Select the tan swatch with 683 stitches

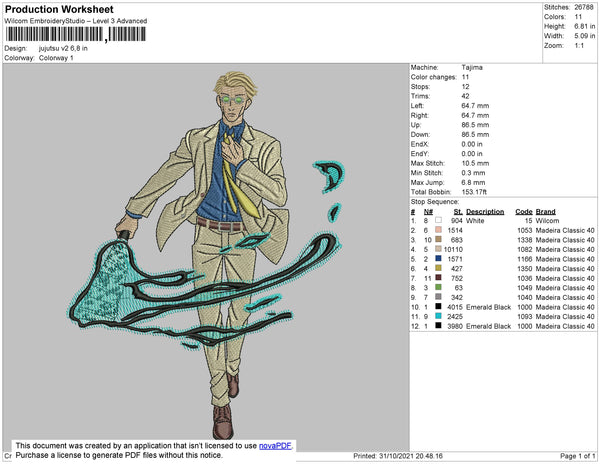click(439, 239)
